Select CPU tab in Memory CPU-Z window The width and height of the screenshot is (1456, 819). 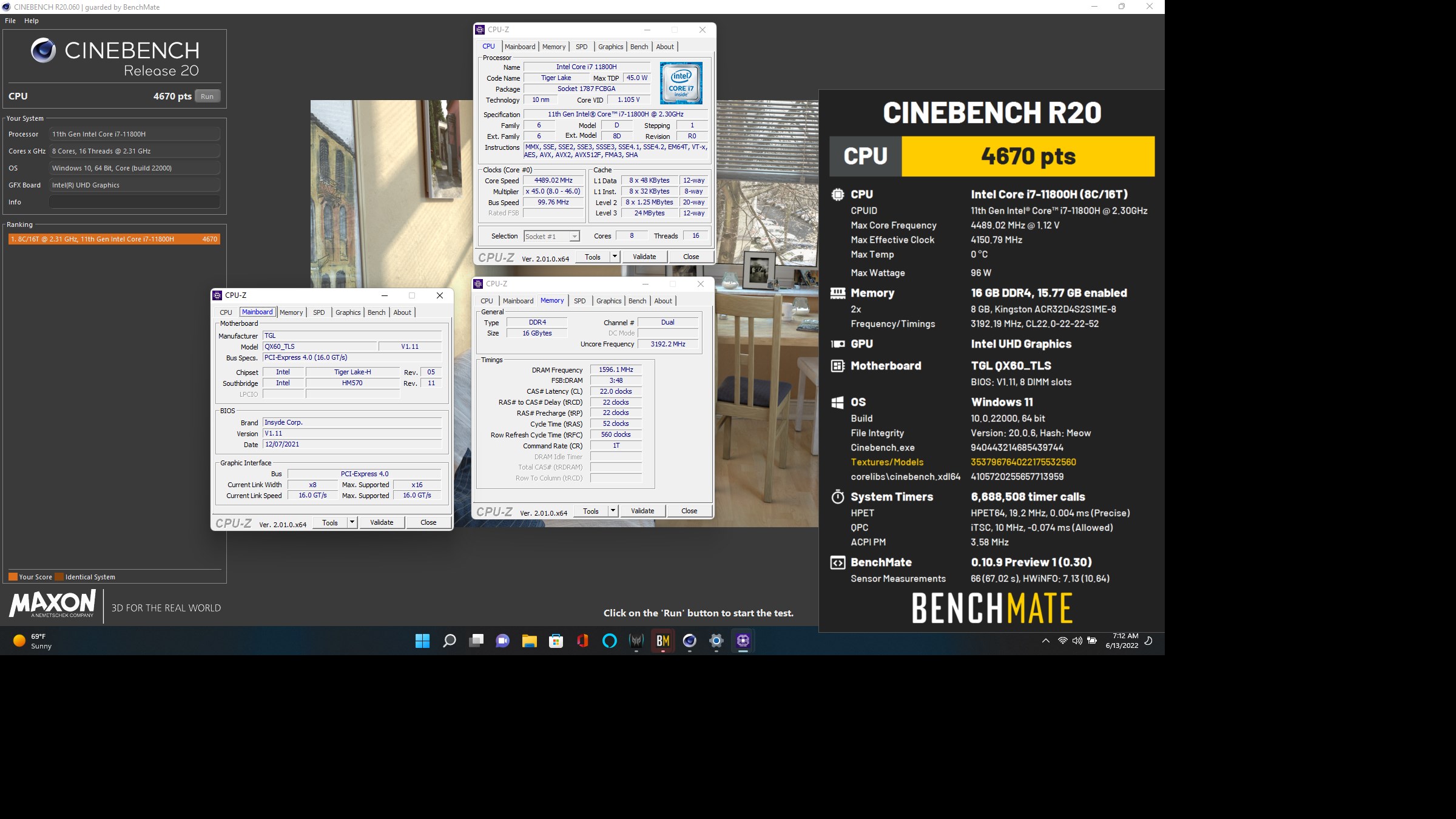click(487, 301)
